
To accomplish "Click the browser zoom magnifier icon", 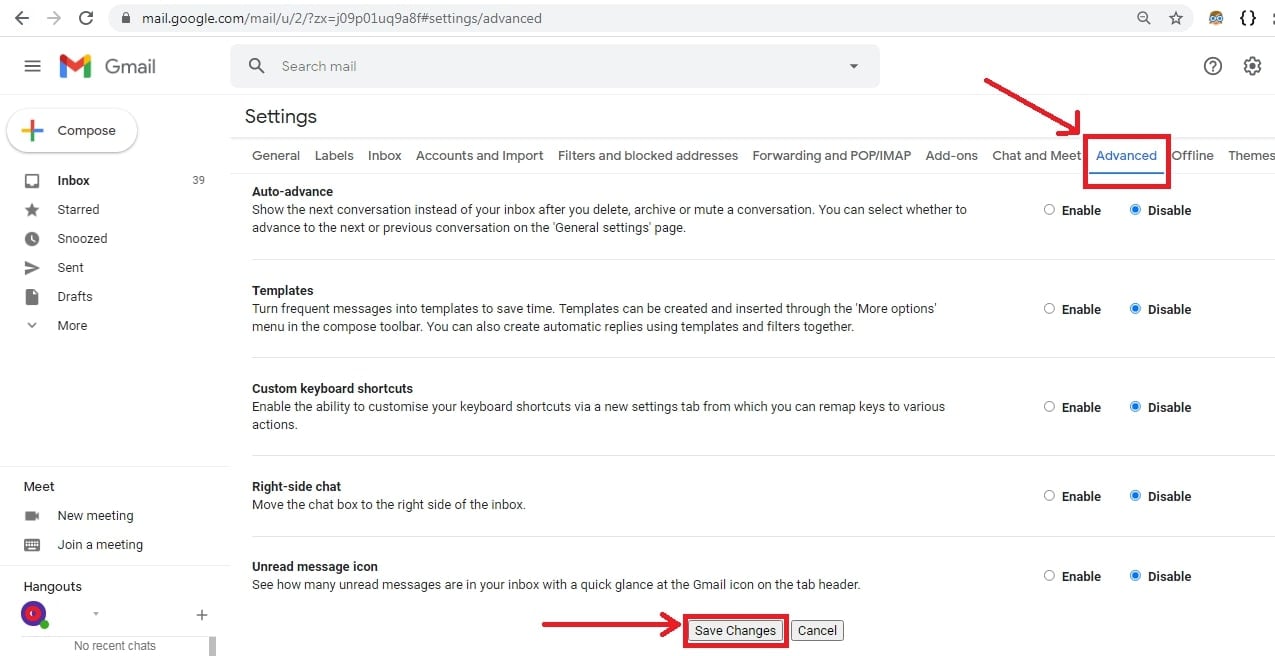I will click(1144, 18).
